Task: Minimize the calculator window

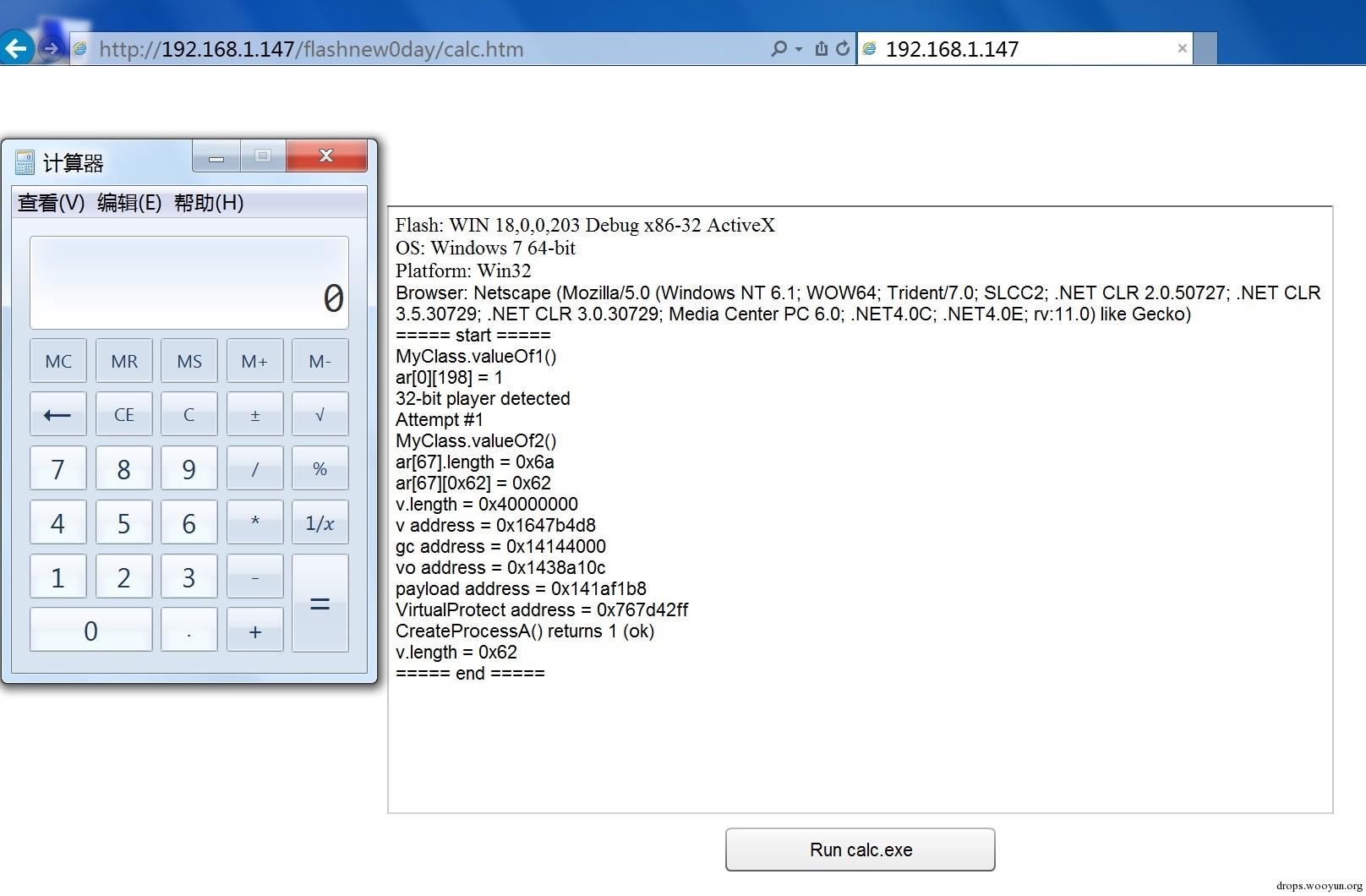Action: [x=216, y=156]
